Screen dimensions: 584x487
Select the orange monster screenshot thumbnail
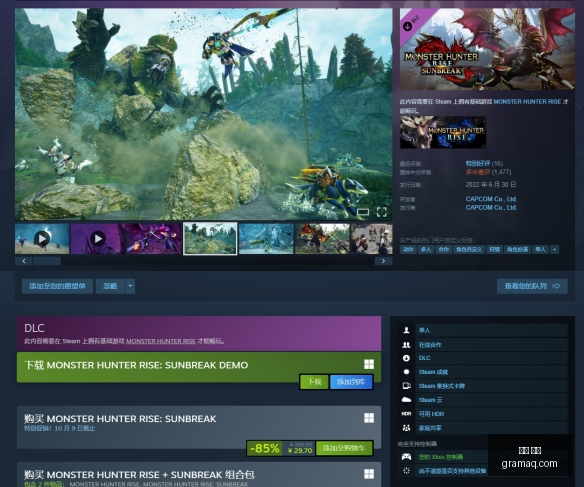point(322,239)
